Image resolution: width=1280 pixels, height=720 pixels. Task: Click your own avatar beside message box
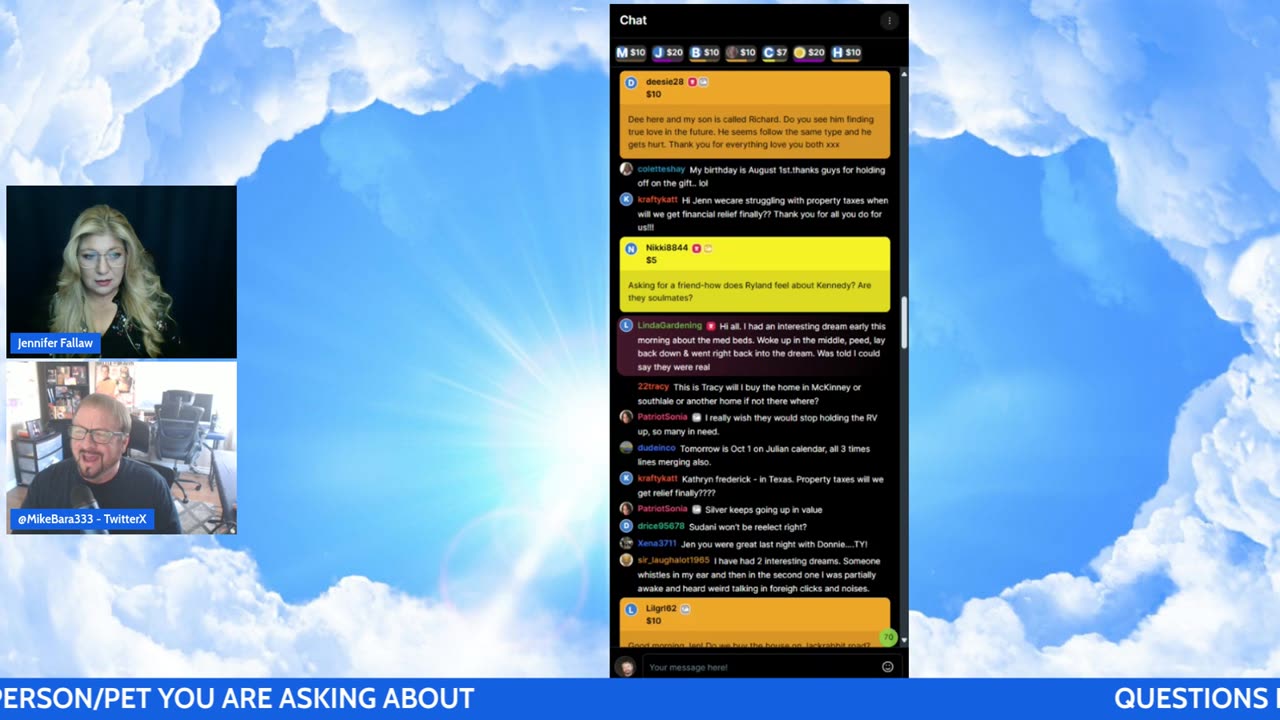625,667
